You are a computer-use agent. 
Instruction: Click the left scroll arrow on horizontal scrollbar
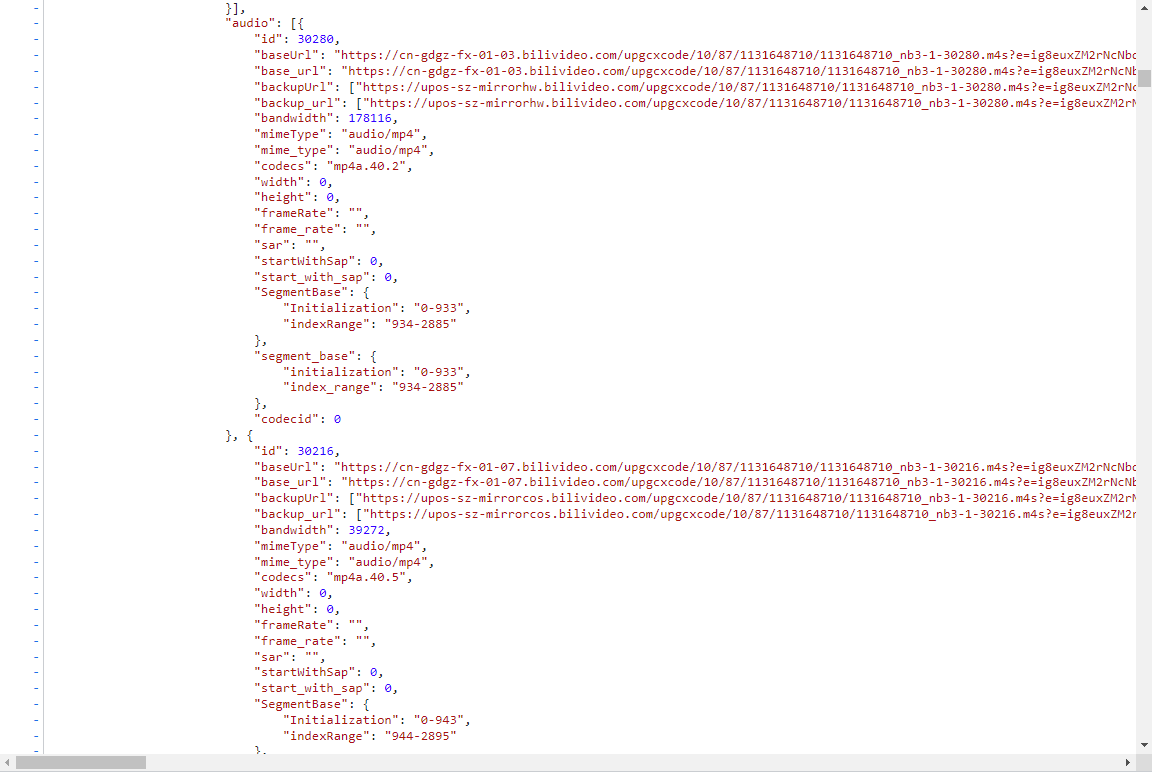click(x=8, y=763)
